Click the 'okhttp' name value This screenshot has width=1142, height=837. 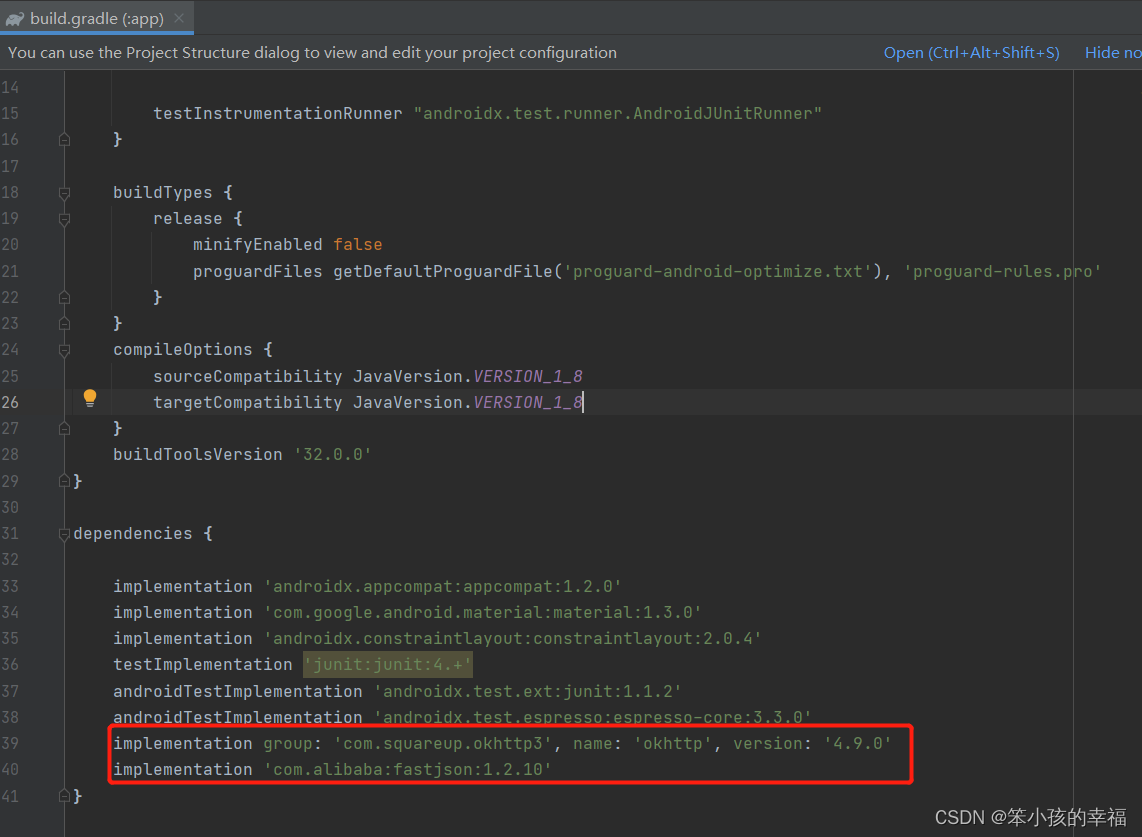coord(672,743)
